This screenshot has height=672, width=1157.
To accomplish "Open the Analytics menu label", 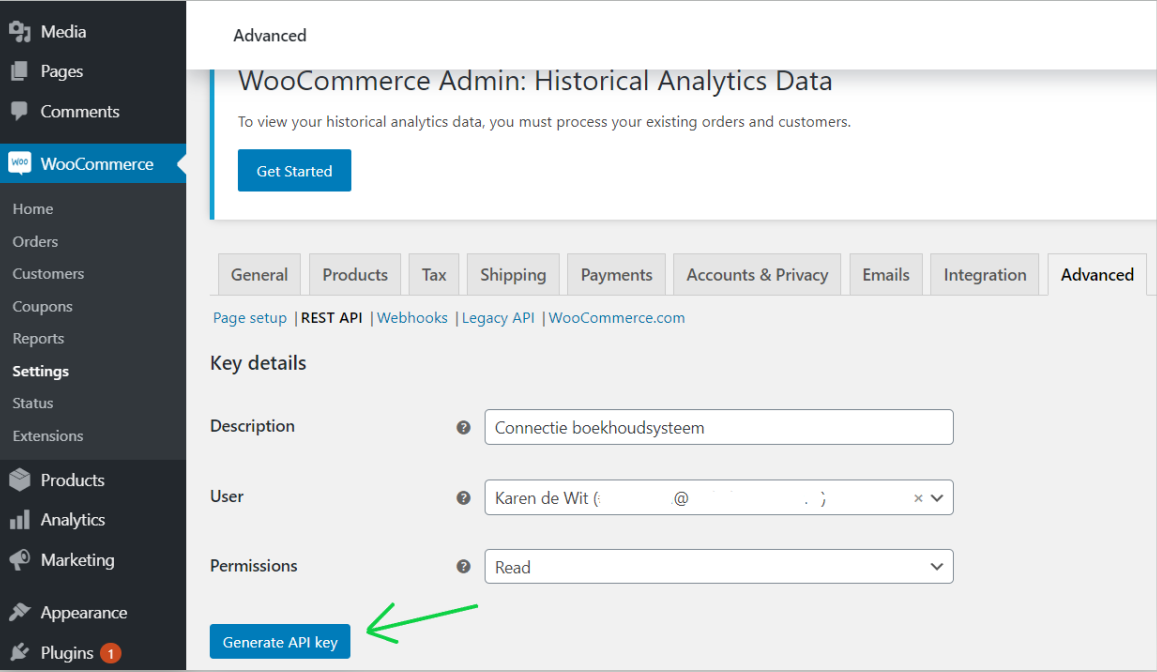I will click(72, 520).
